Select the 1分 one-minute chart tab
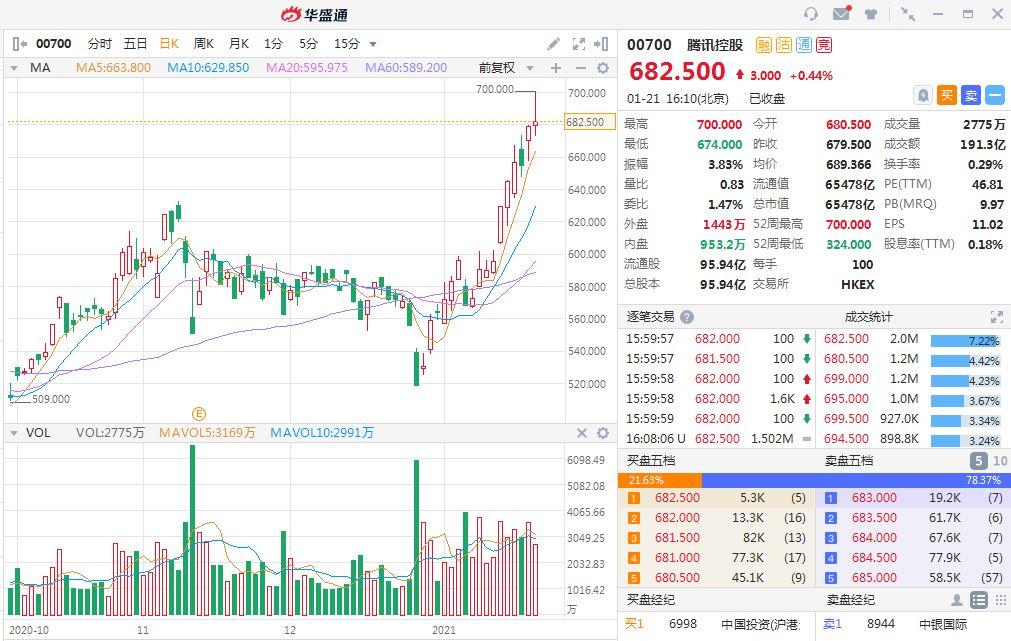 (273, 44)
